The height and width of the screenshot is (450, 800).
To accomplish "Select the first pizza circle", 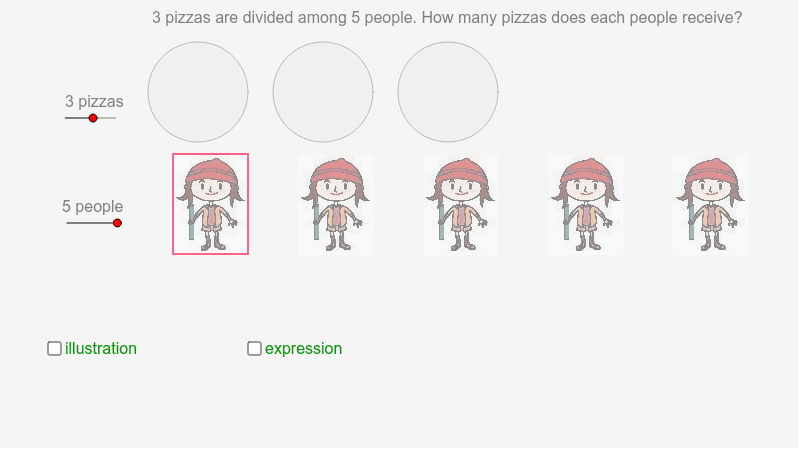I will [198, 92].
